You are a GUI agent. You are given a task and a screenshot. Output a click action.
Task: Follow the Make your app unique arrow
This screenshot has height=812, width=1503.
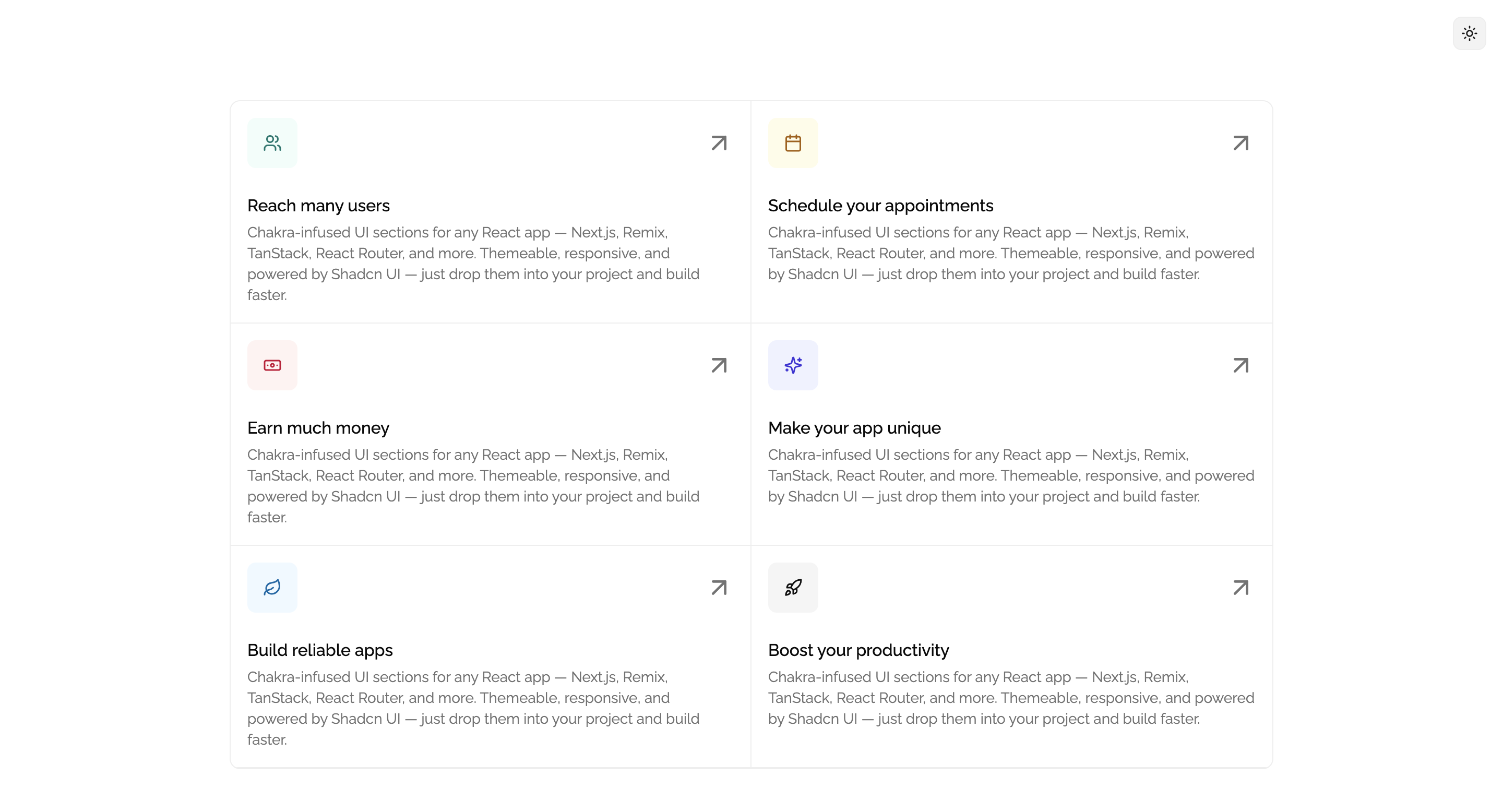click(x=1240, y=365)
